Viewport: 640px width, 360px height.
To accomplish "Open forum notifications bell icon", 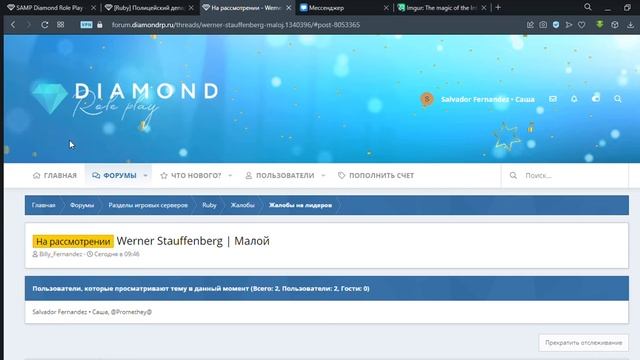I will (x=574, y=99).
